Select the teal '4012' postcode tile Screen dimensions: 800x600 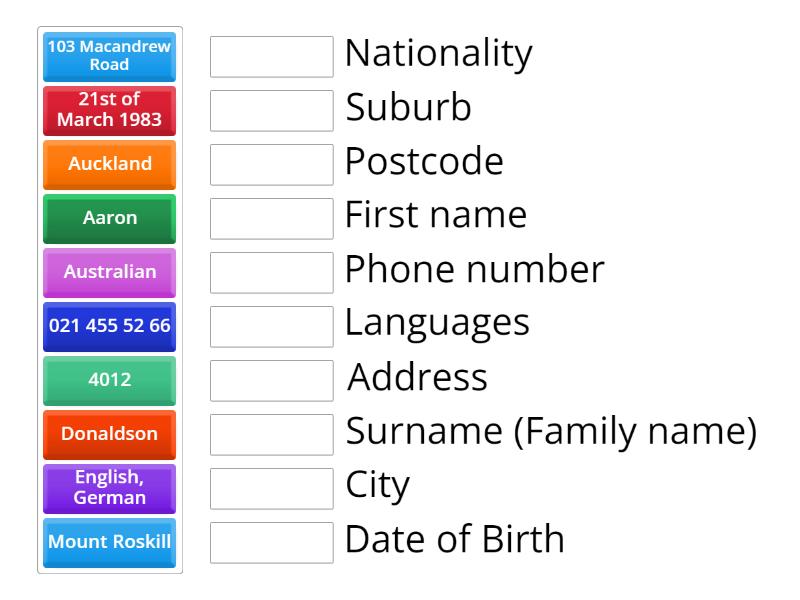(109, 380)
